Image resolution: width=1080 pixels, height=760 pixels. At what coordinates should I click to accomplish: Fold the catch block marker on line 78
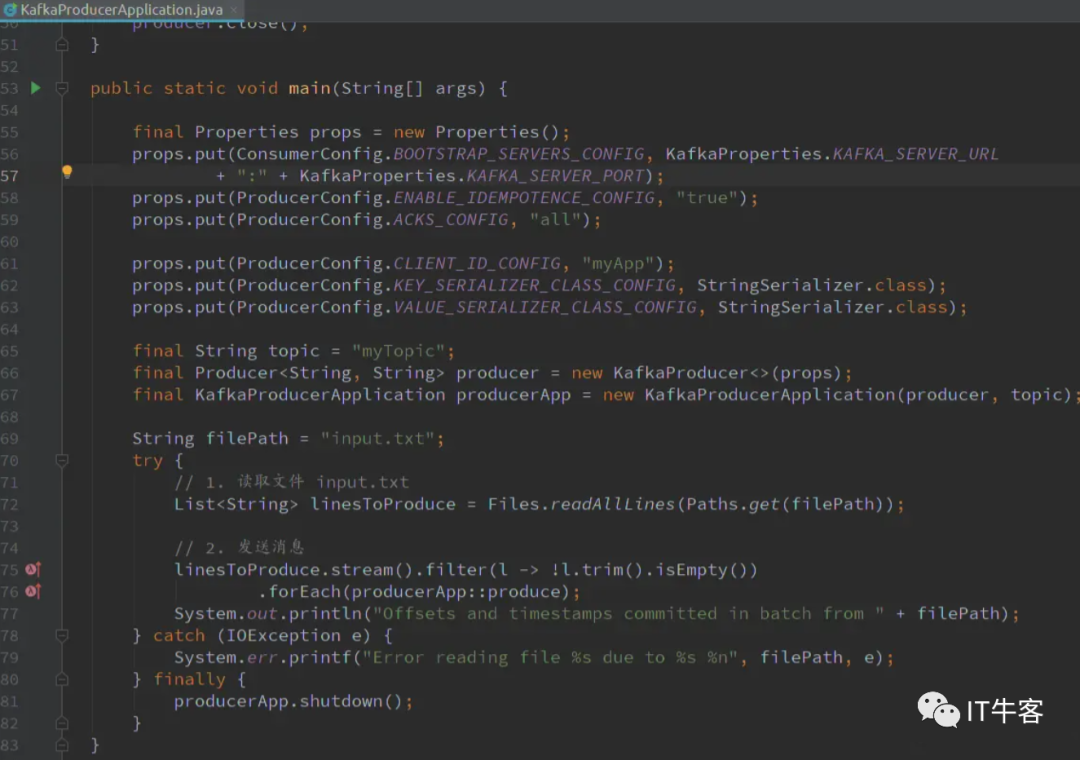(x=62, y=635)
